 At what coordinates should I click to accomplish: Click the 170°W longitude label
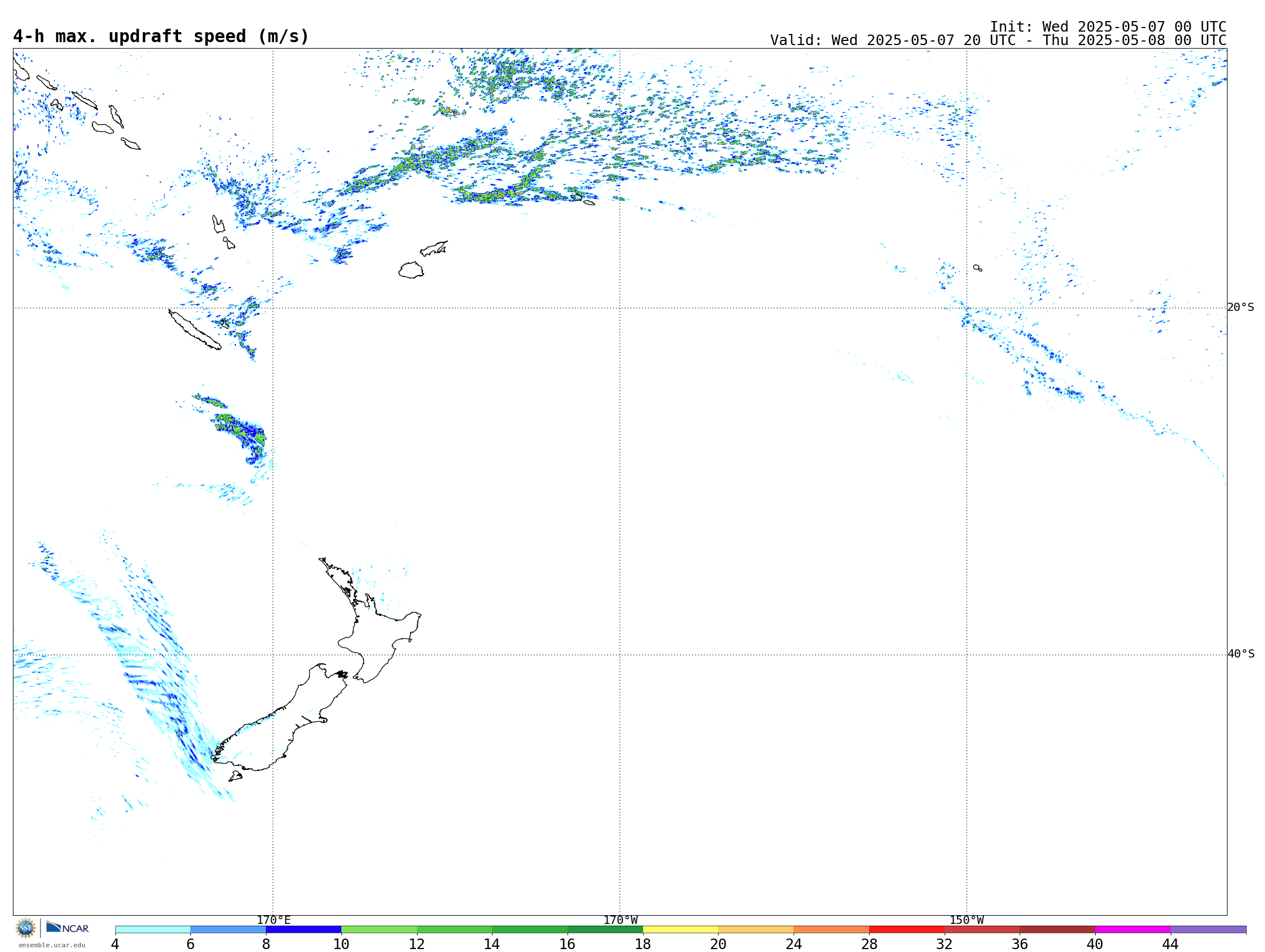pos(621,920)
